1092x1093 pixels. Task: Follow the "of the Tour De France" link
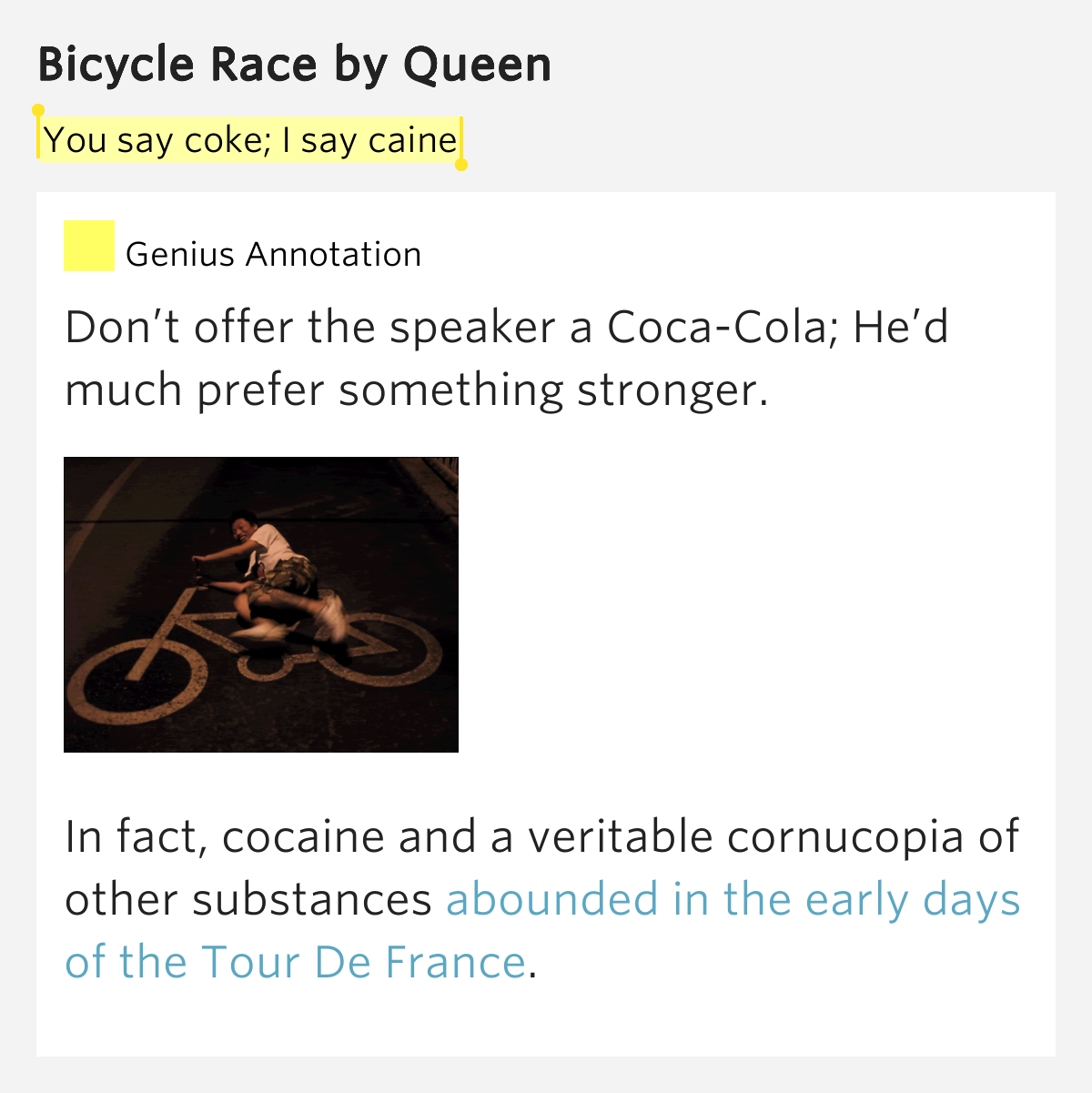(296, 962)
